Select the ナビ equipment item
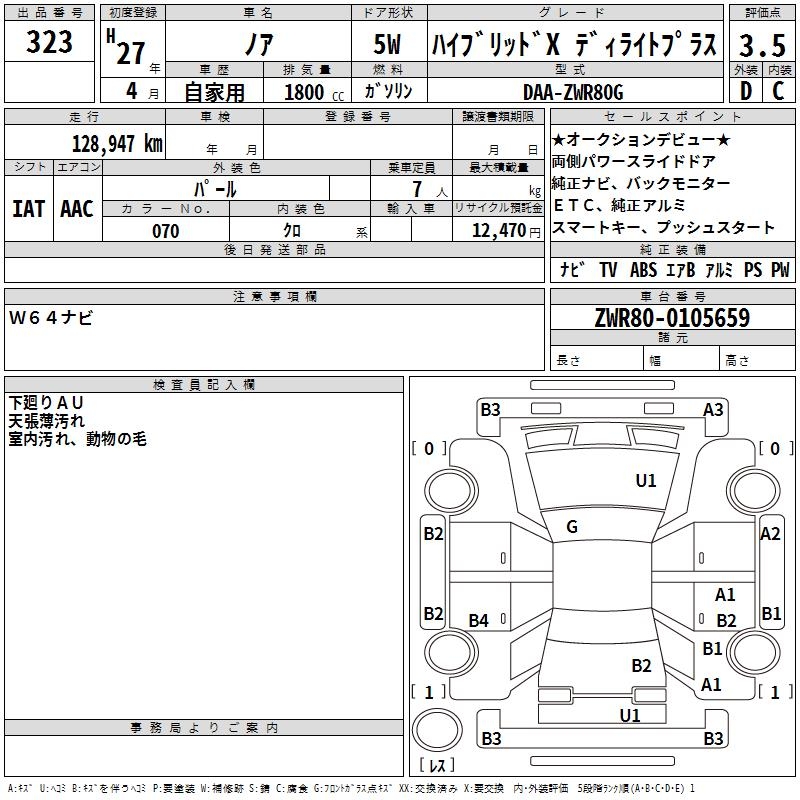 pyautogui.click(x=572, y=269)
